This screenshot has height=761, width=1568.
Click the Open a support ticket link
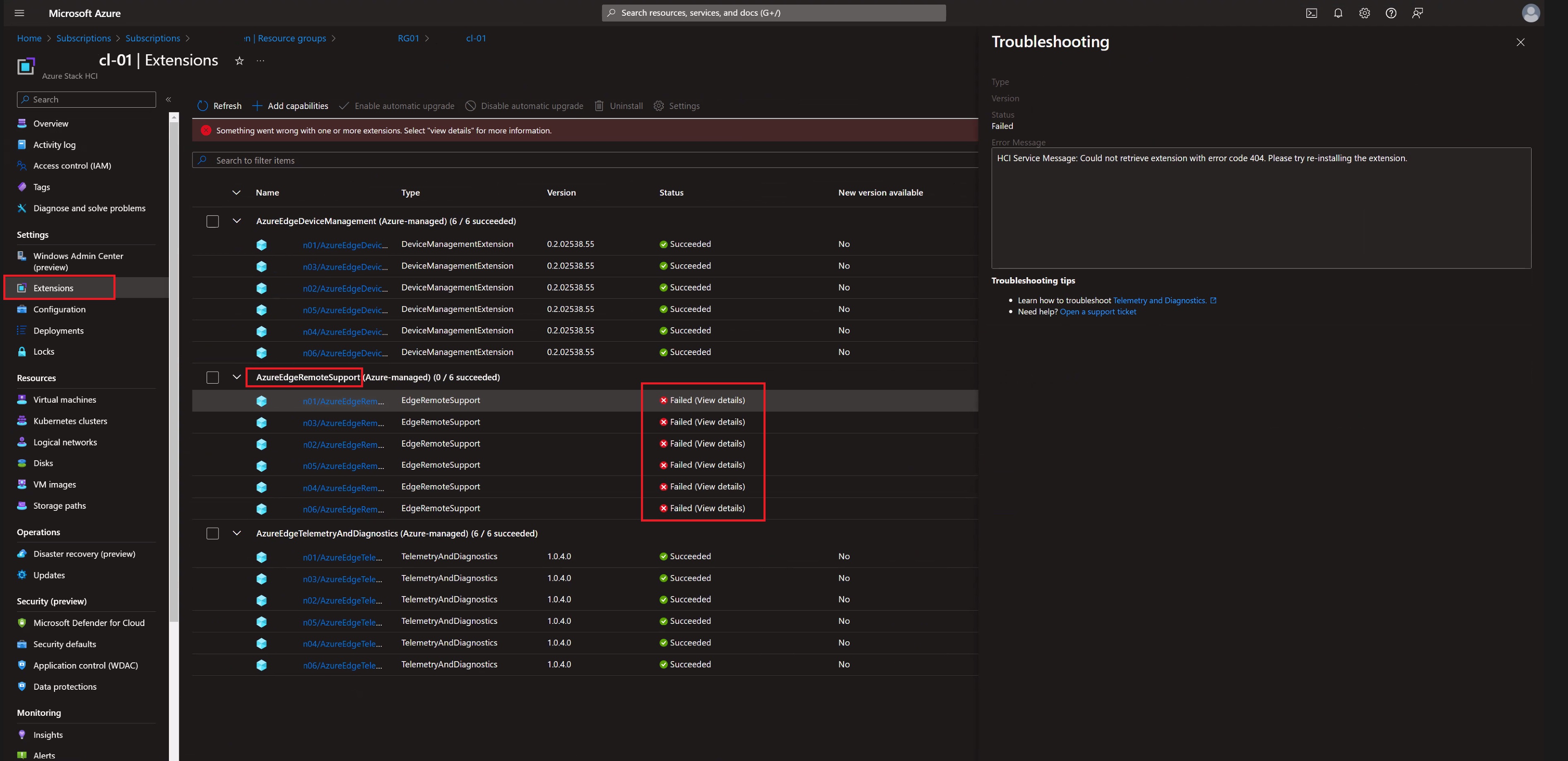(x=1098, y=311)
